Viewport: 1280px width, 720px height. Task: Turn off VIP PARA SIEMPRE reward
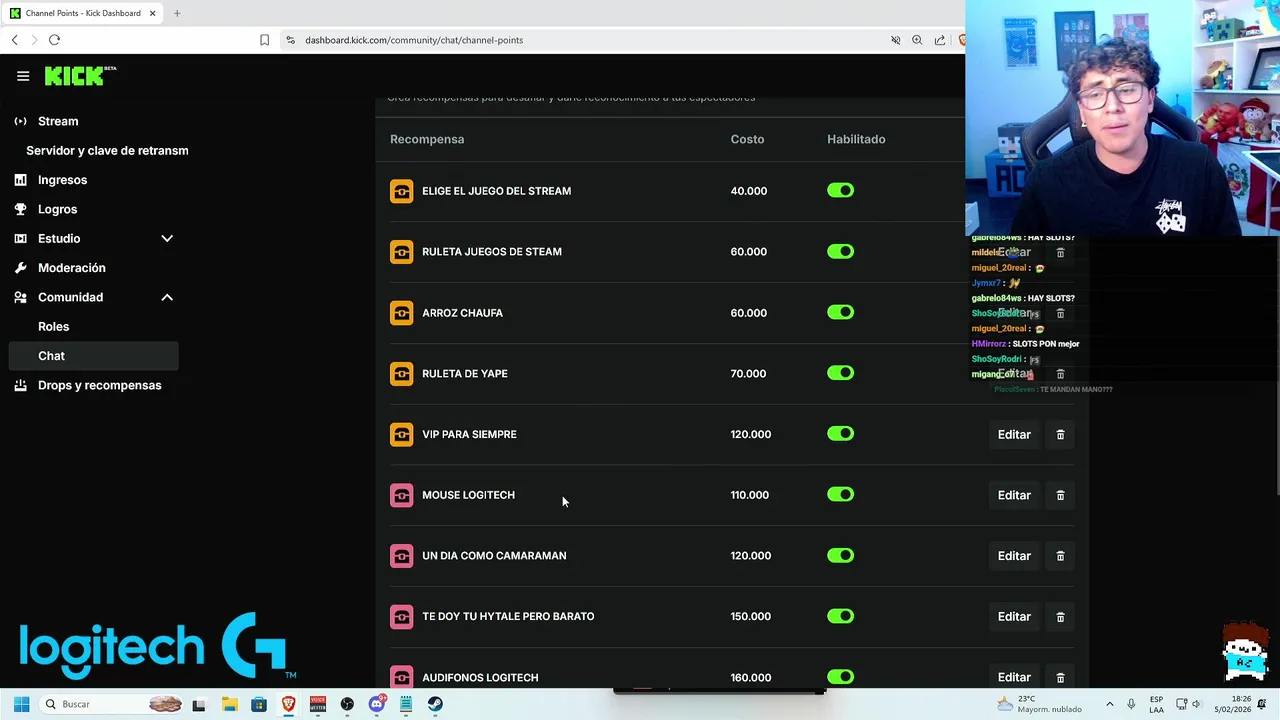[x=840, y=434]
